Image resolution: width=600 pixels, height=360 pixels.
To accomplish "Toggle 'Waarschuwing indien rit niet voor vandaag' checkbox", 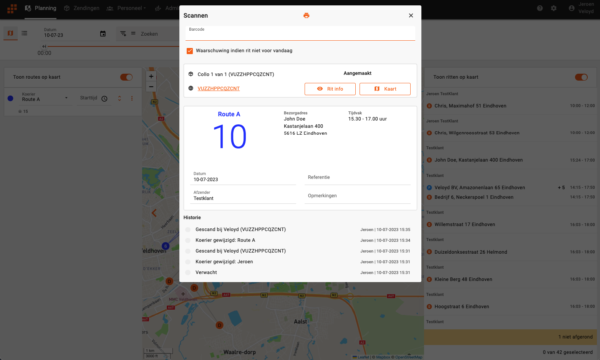I will pos(189,51).
